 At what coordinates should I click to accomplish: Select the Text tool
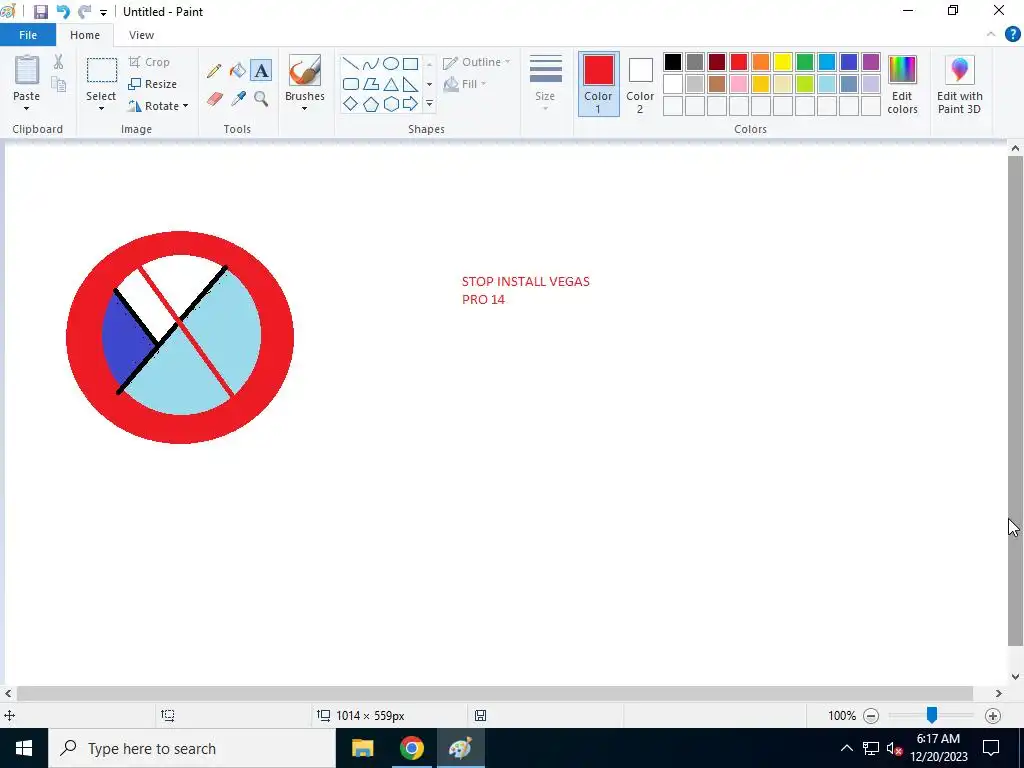tap(261, 71)
